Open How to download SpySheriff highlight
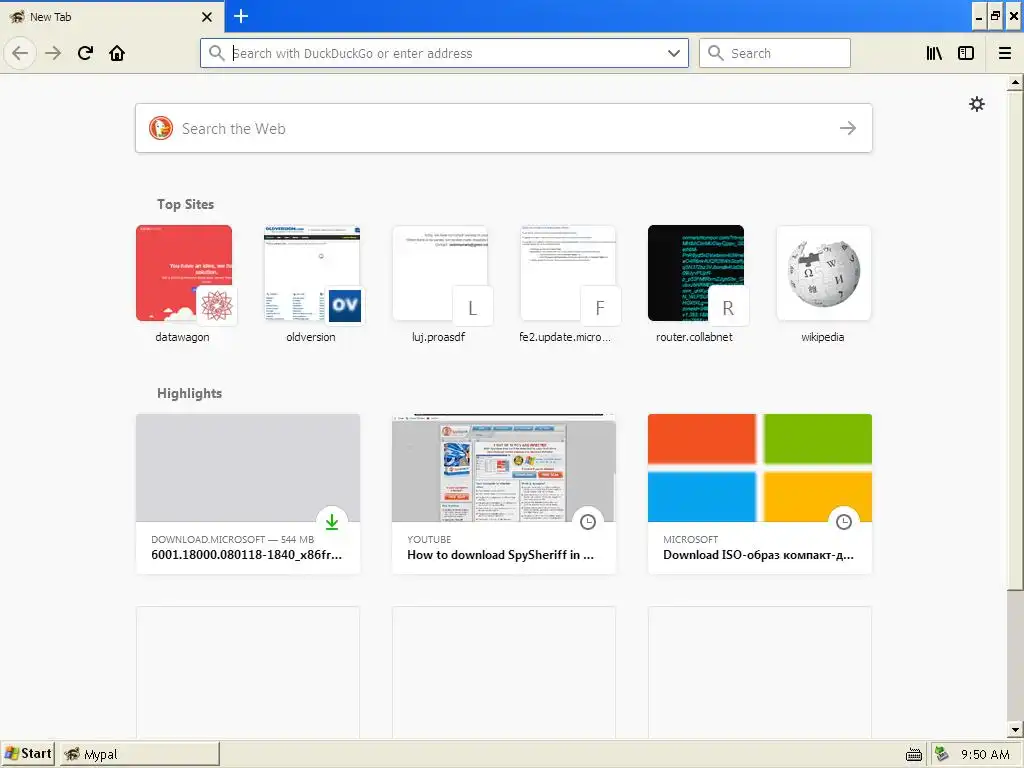Image resolution: width=1024 pixels, height=768 pixels. (x=504, y=494)
